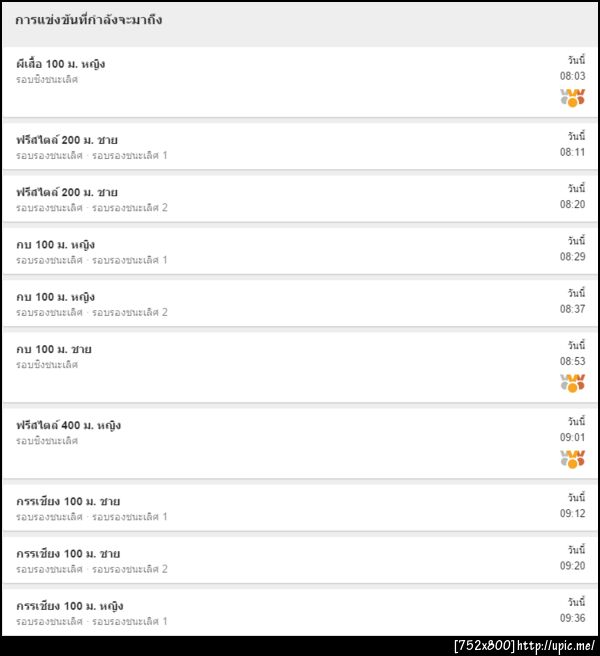600x656 pixels.
Task: Click the 09:36 start time
Action: coord(572,618)
